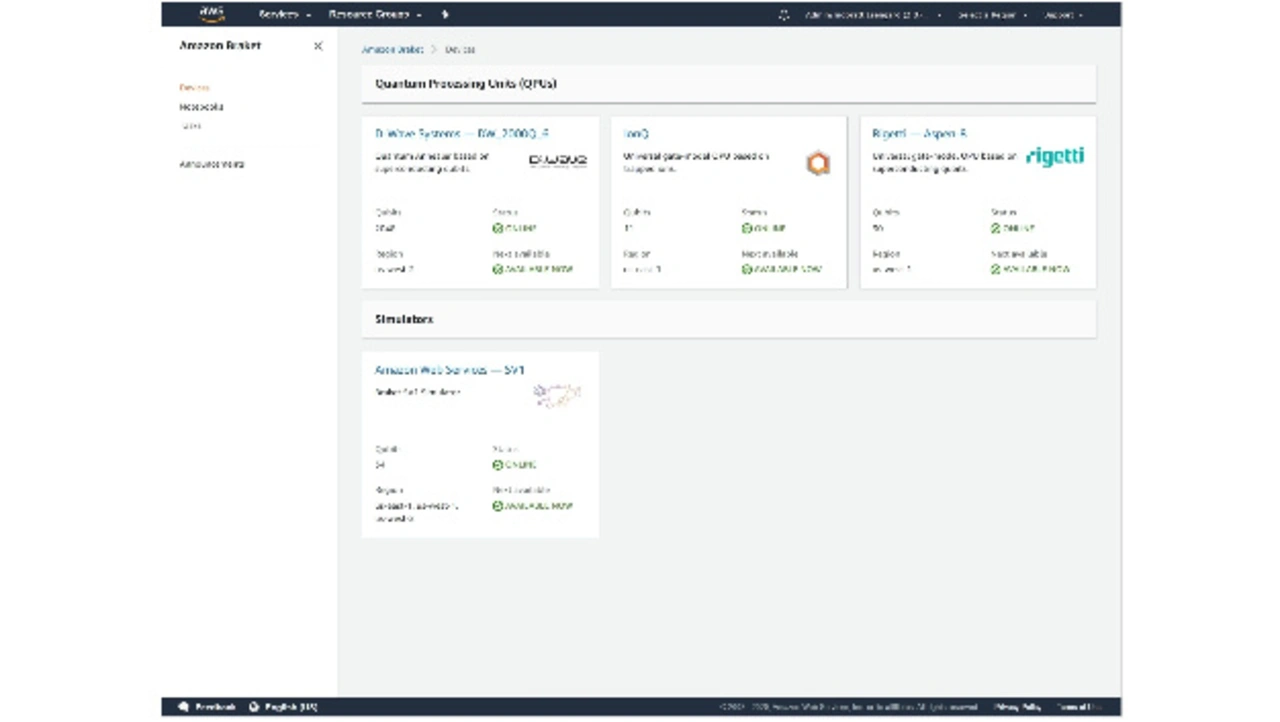
Task: Select Notebooks in the sidebar
Action: (x=201, y=107)
